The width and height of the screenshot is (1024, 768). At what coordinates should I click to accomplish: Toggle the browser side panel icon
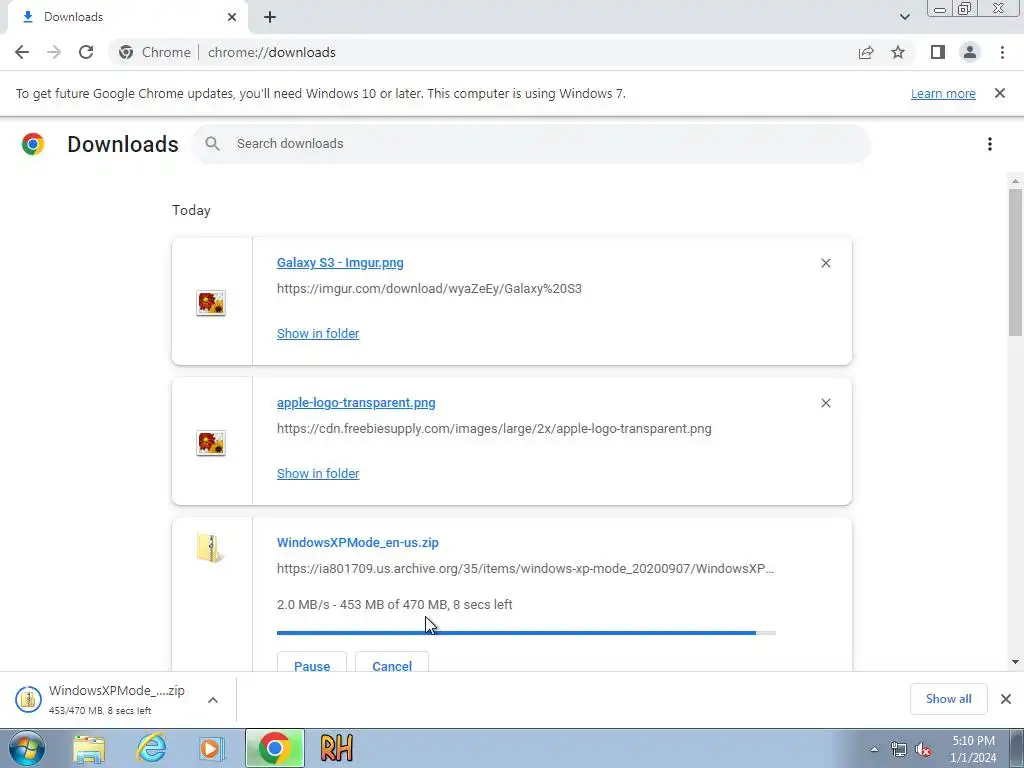[938, 52]
